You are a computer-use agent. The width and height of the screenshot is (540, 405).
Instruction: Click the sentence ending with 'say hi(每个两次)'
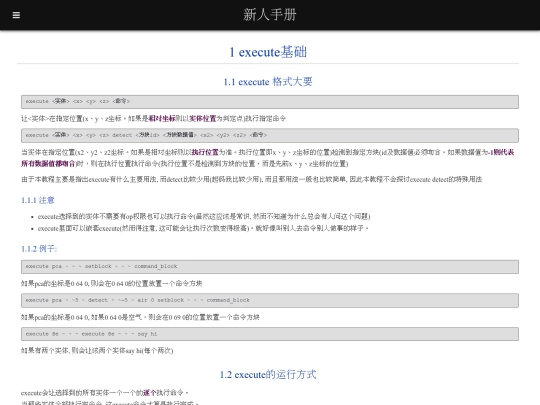click(x=97, y=351)
